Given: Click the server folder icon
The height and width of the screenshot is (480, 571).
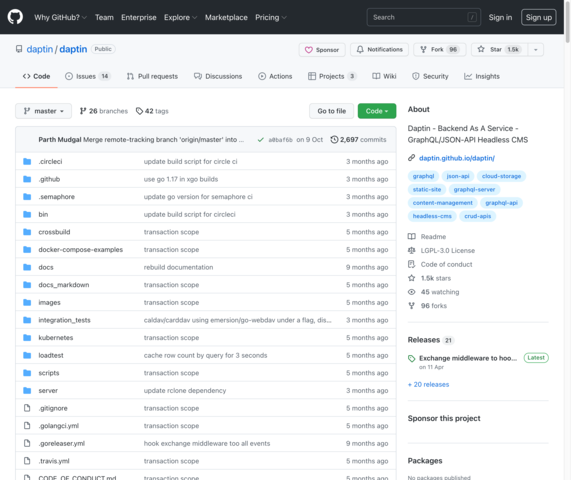Looking at the screenshot, I should point(27,390).
